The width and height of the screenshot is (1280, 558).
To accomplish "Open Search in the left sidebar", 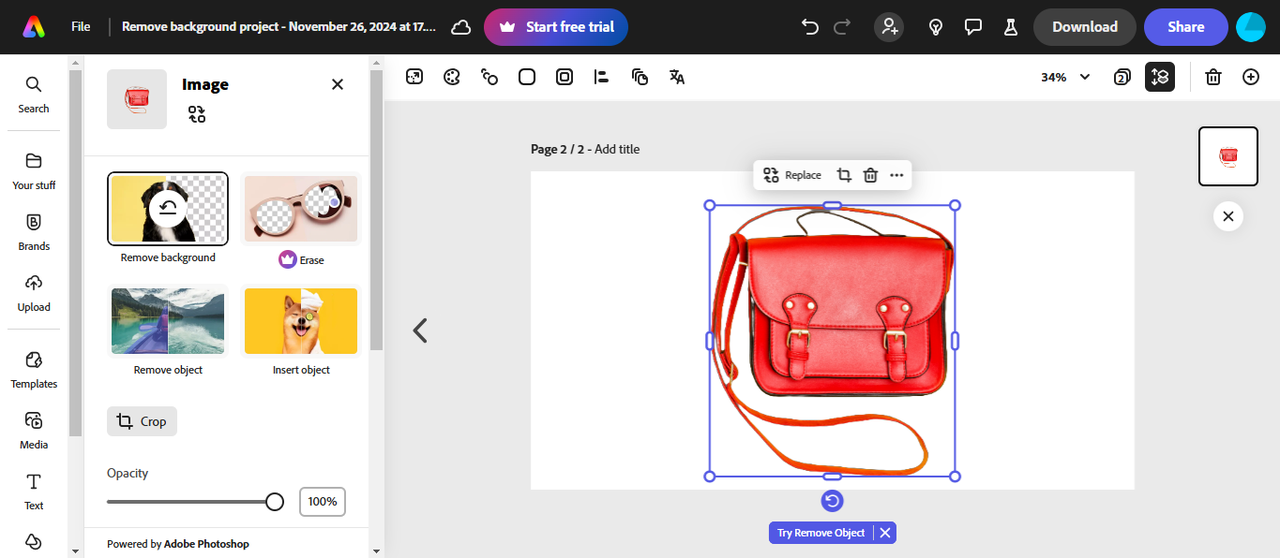I will click(x=34, y=94).
